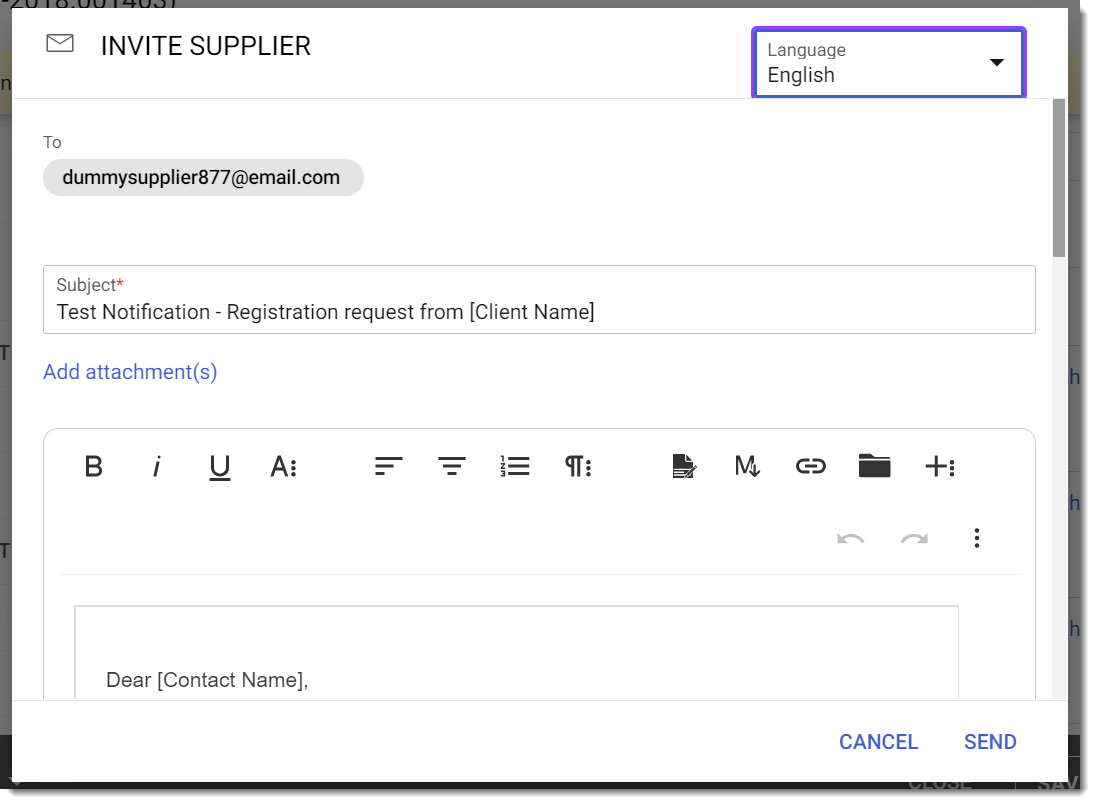Insert a hyperlink into the message
Viewport: 1095px width, 804px height.
(x=810, y=466)
